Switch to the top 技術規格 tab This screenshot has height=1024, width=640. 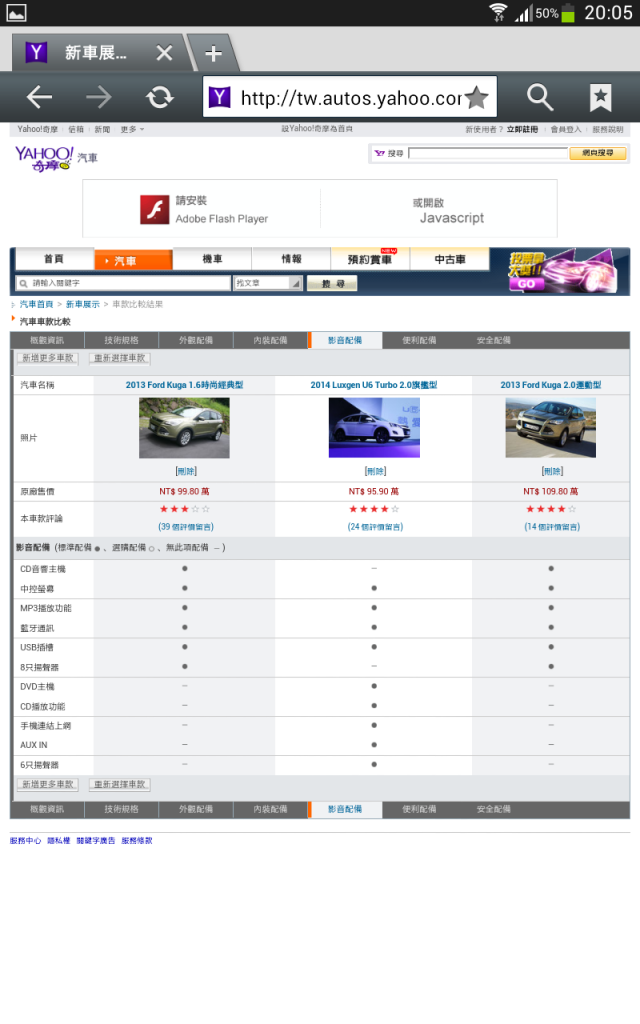coord(121,340)
